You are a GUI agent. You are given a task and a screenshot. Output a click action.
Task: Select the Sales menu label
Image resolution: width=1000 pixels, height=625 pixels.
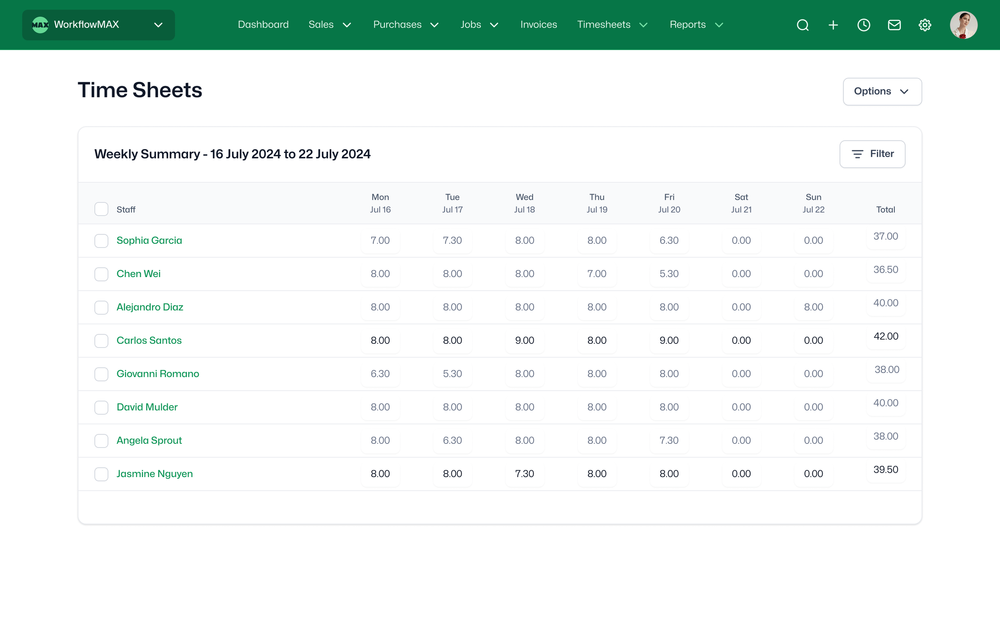click(321, 25)
